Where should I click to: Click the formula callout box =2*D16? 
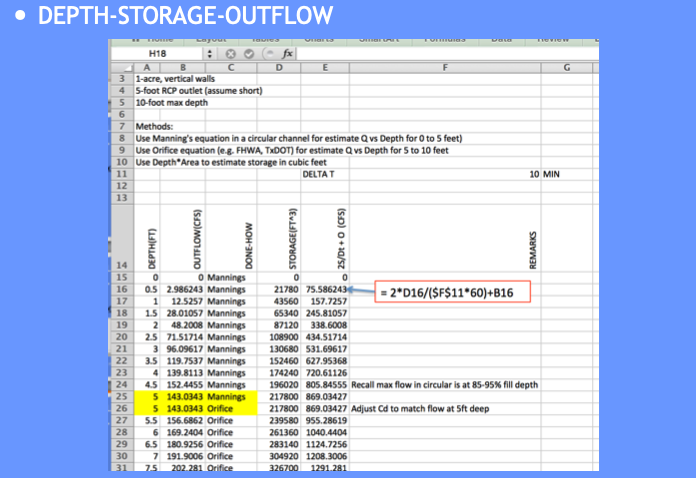452,292
